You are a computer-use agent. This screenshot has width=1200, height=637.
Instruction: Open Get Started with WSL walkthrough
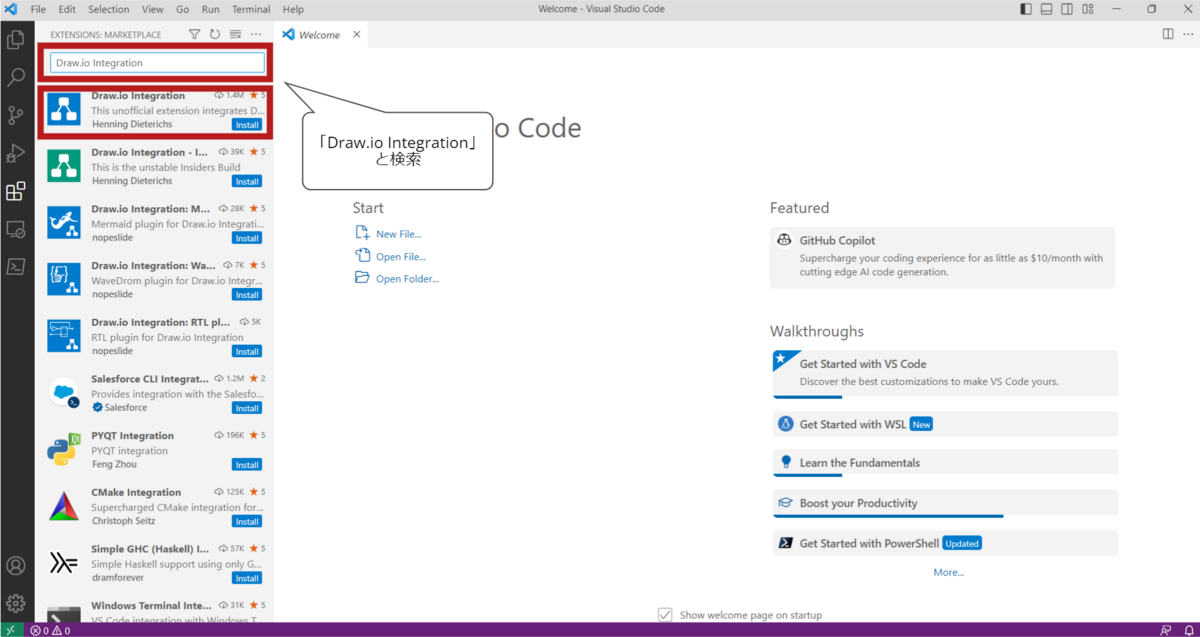click(x=945, y=424)
